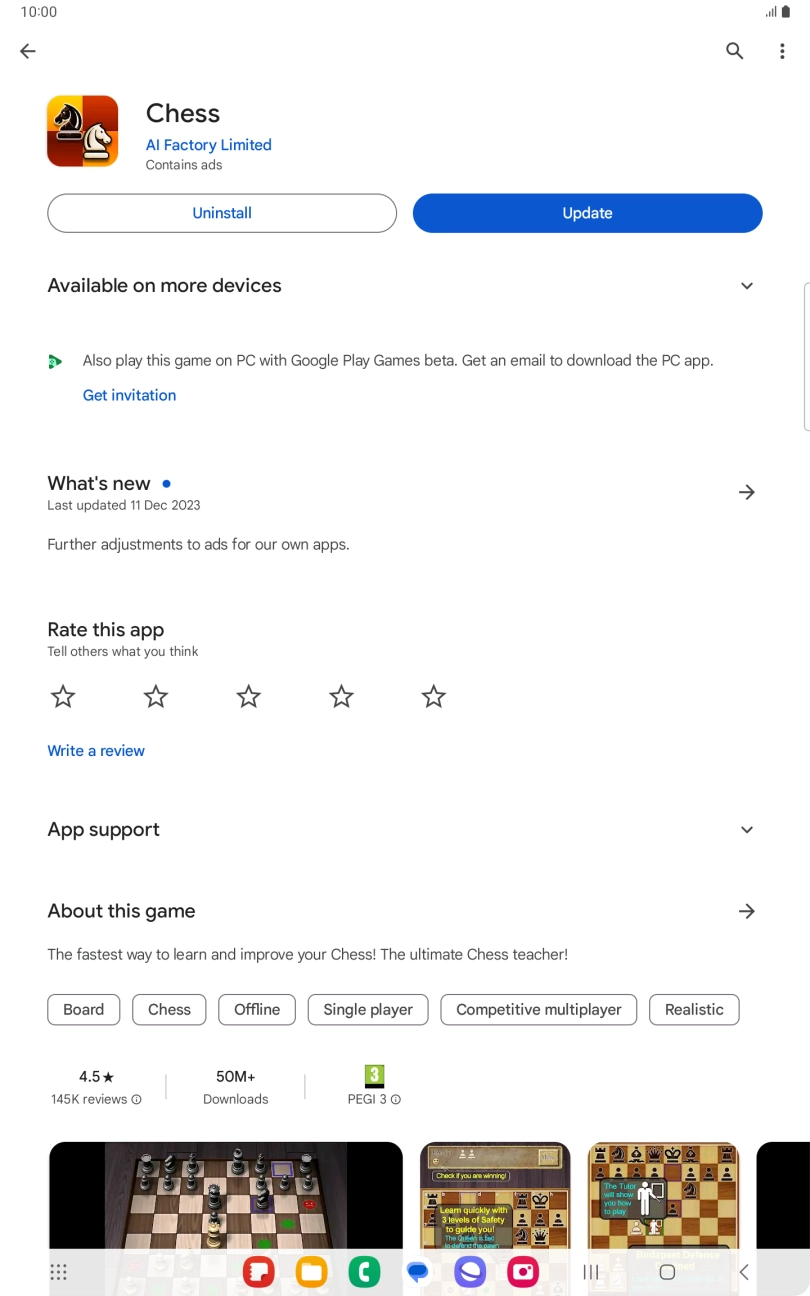Open the Phone app from the taskbar

coord(363,1271)
